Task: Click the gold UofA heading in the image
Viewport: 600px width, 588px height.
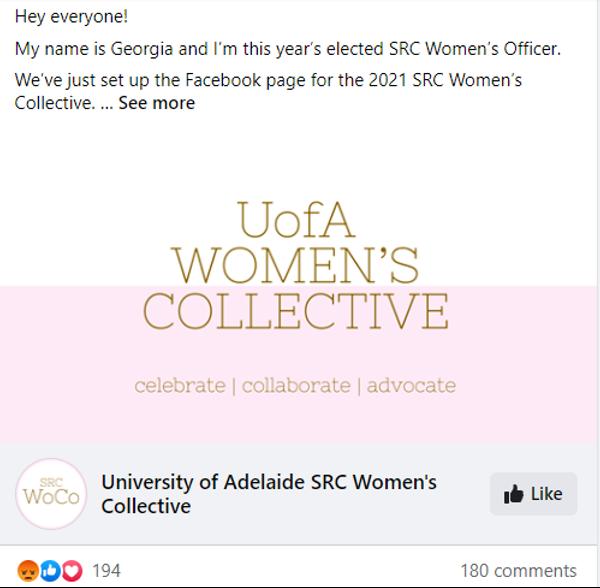Action: 296,220
